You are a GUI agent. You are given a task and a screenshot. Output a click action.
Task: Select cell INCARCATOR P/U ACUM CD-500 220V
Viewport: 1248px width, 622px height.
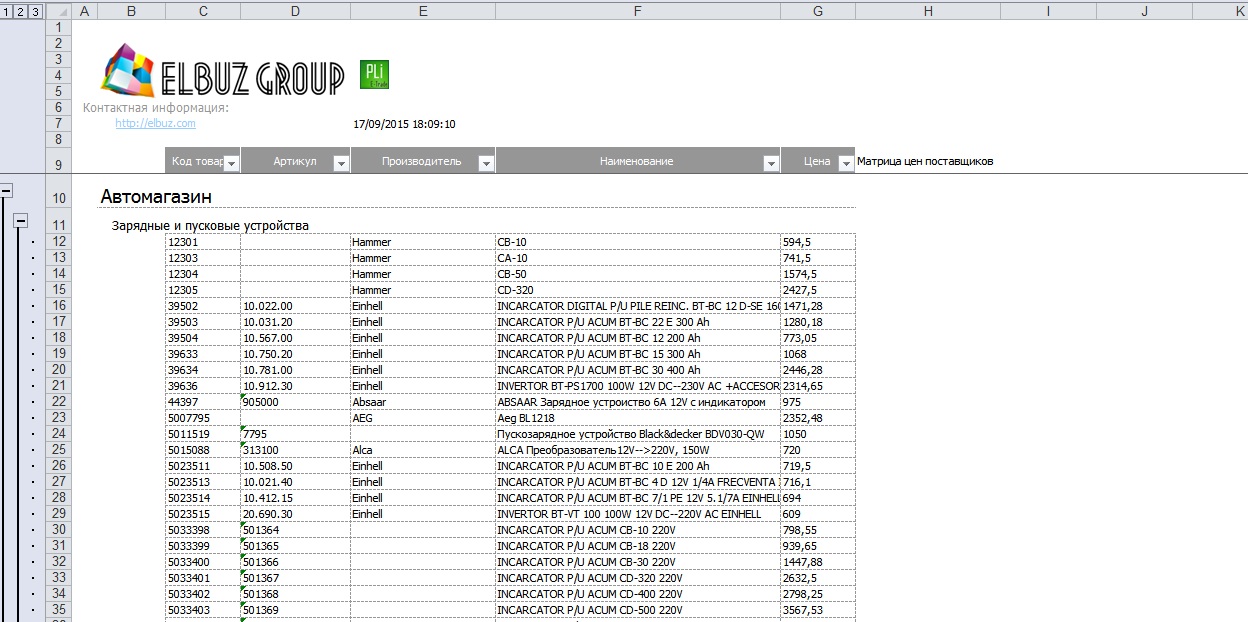638,610
